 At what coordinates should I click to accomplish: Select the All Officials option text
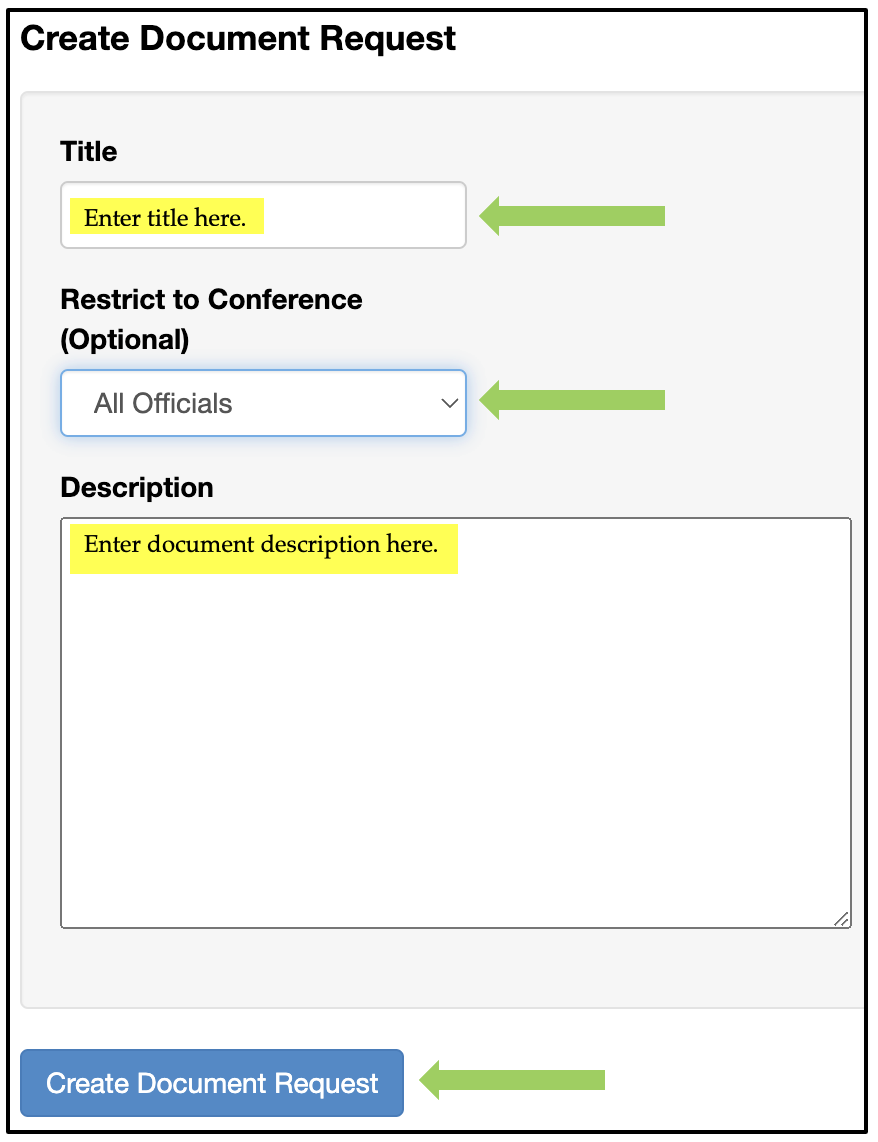[163, 403]
